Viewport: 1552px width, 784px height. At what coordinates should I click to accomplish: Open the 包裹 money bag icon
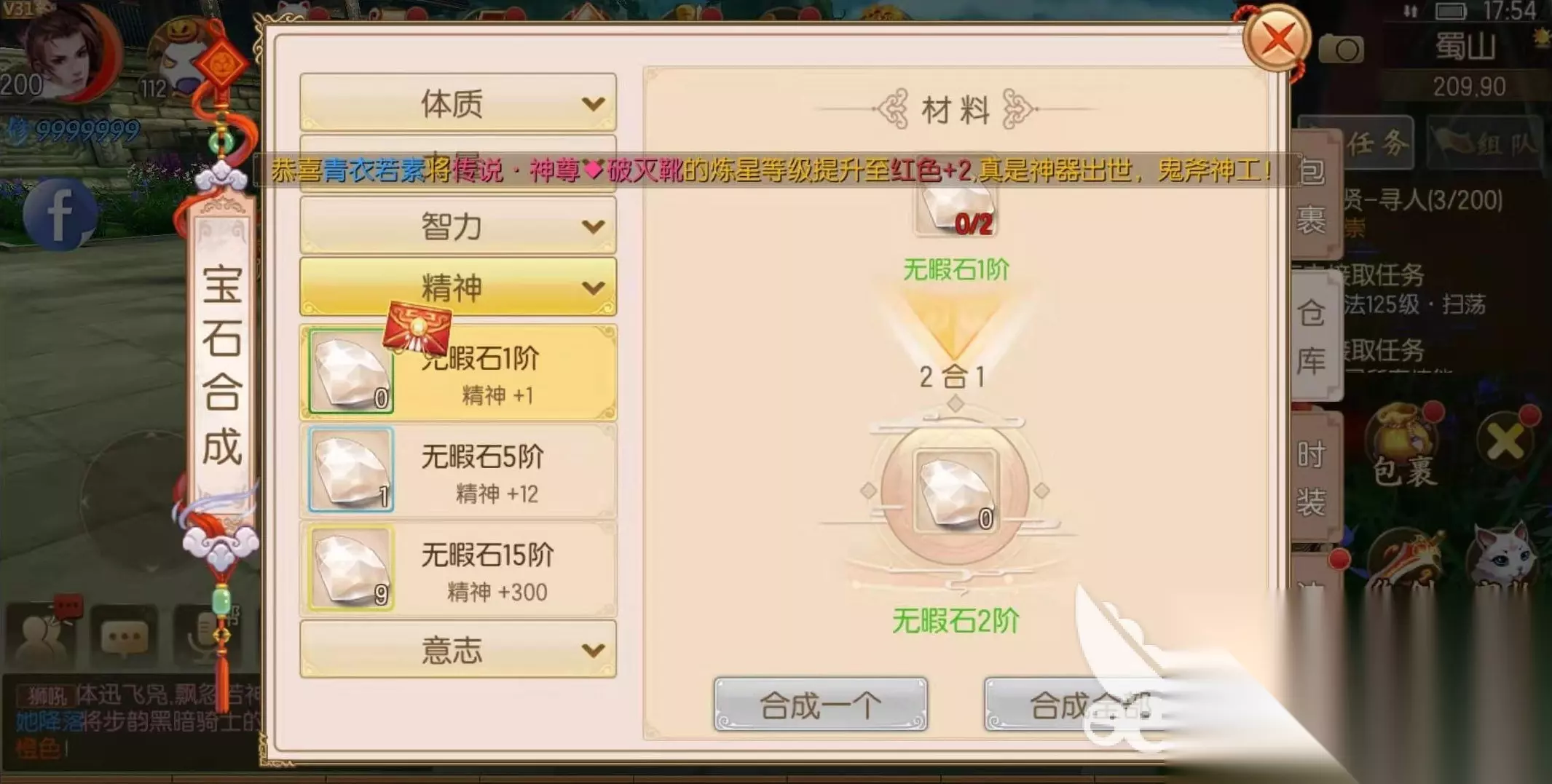[1403, 446]
